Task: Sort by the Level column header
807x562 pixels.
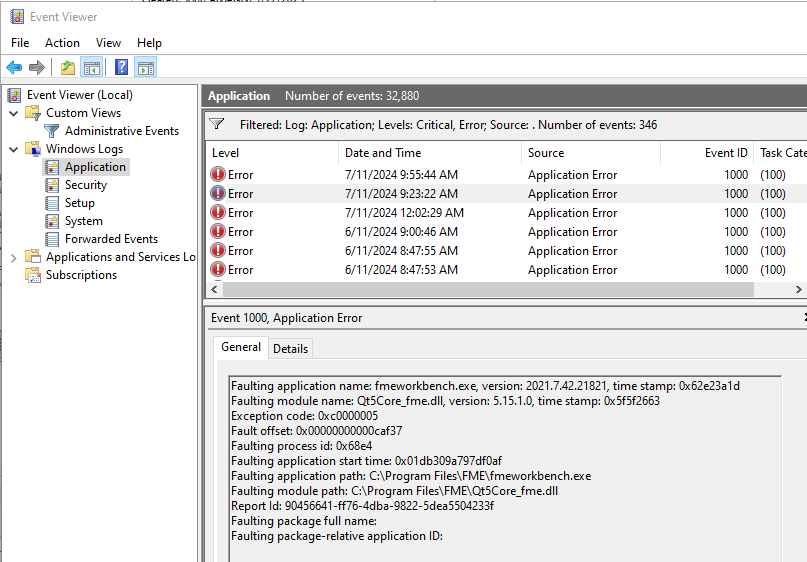Action: point(272,153)
